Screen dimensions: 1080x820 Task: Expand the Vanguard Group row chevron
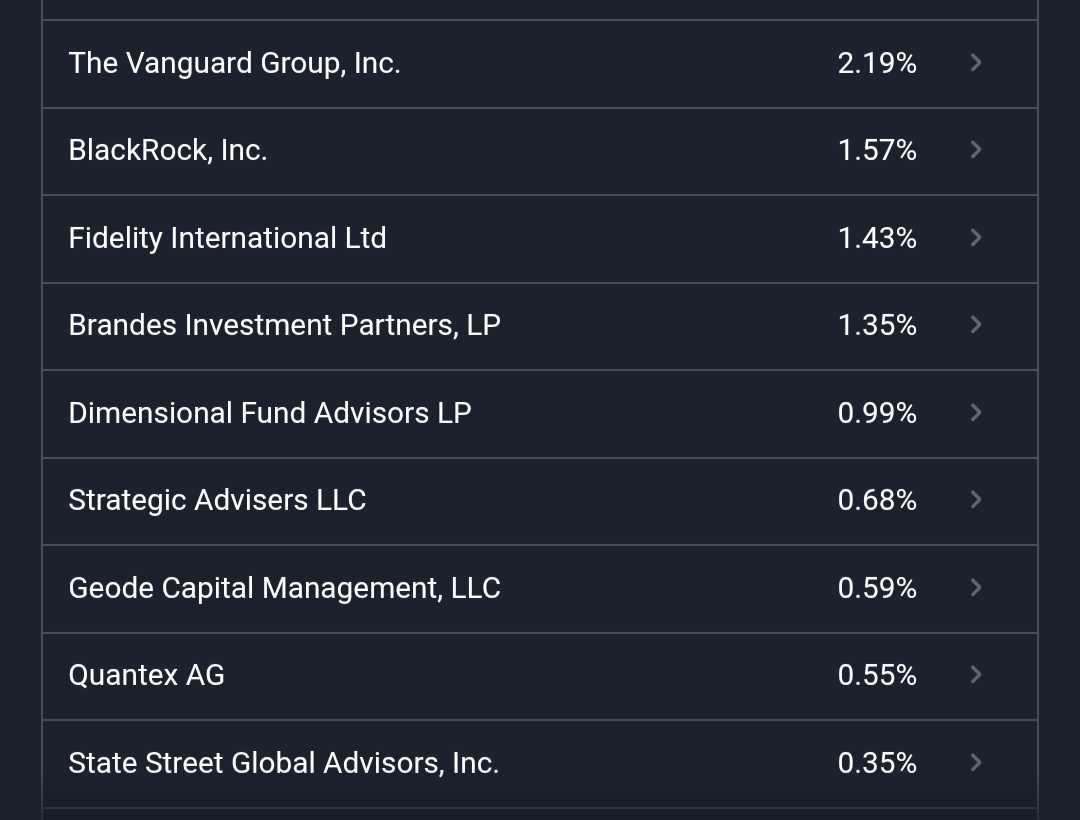[x=976, y=63]
